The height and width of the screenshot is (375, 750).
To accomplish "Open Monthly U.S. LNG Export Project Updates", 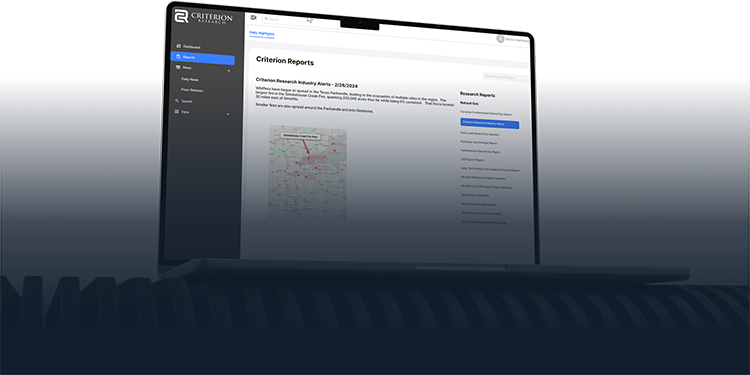I will tap(486, 187).
